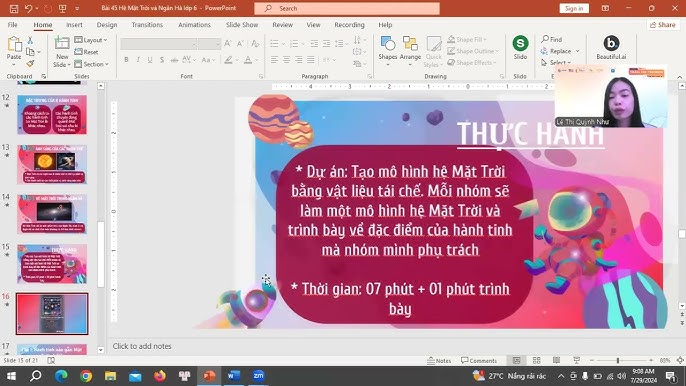
Task: Click Find in Editing group
Action: 552,39
